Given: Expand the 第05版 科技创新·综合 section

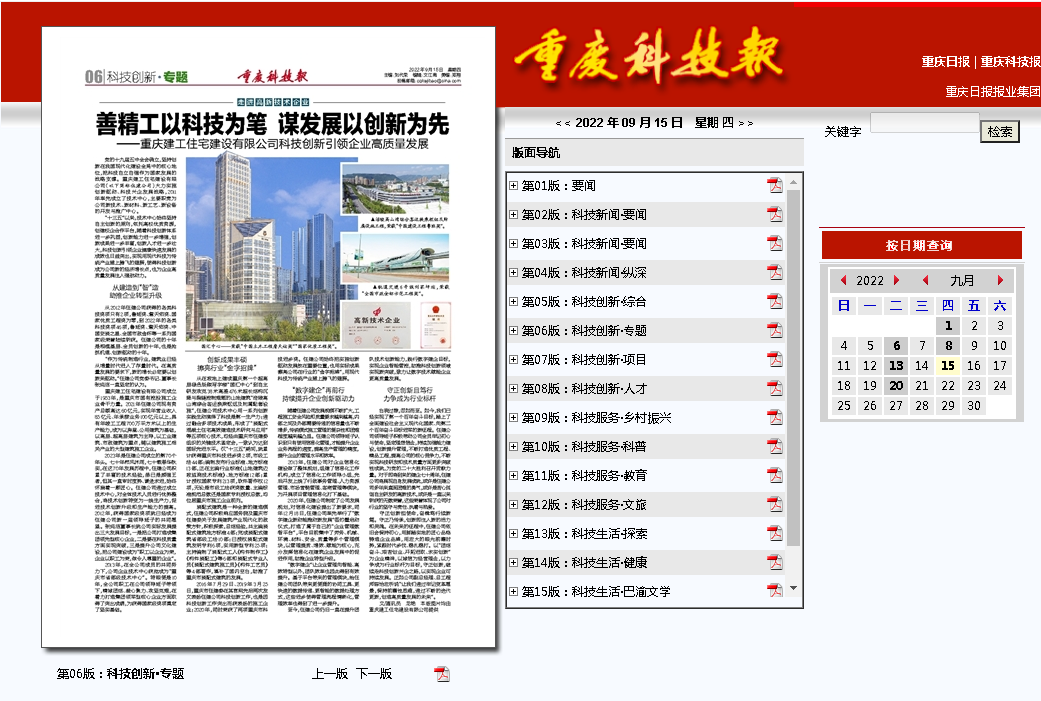Looking at the screenshot, I should [513, 301].
